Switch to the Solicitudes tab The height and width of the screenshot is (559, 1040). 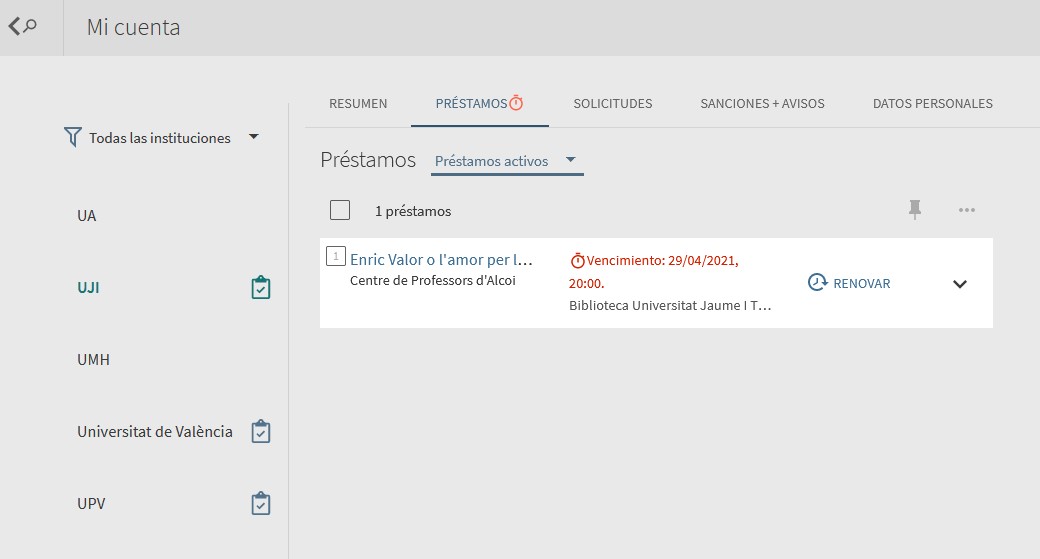[x=613, y=103]
